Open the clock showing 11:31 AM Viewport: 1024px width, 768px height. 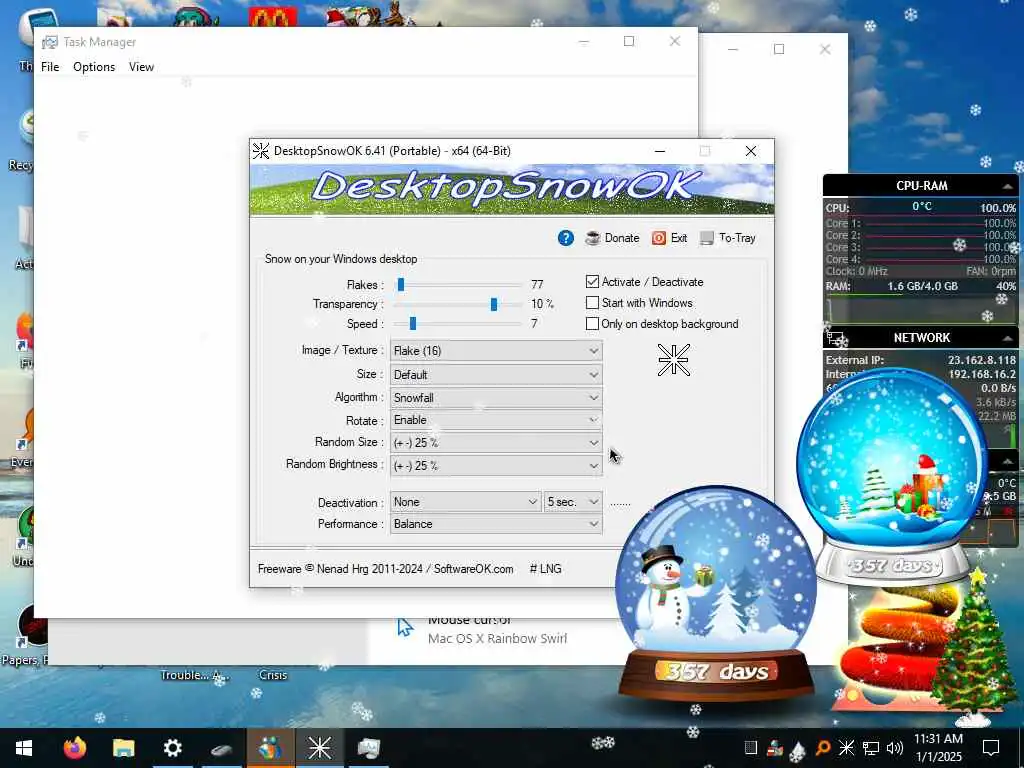click(x=938, y=748)
